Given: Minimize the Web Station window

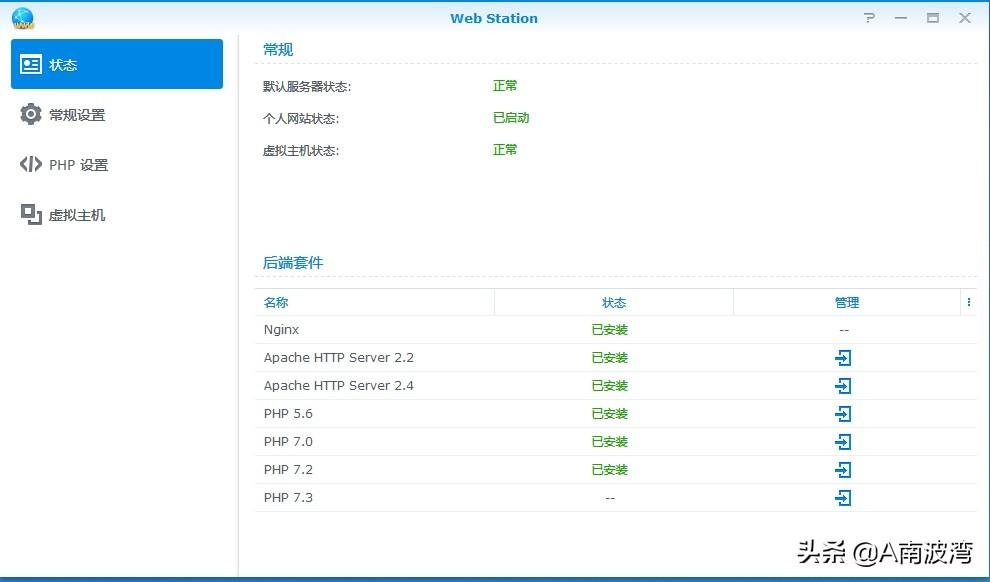Looking at the screenshot, I should (x=901, y=18).
